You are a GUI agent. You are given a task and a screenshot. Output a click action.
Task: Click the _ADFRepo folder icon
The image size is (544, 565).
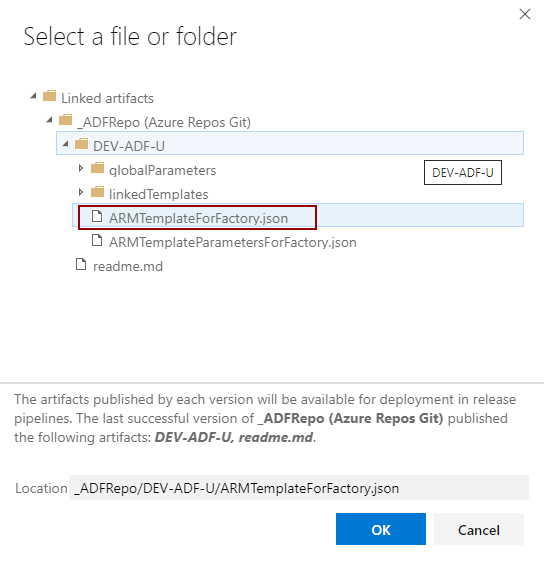[66, 120]
